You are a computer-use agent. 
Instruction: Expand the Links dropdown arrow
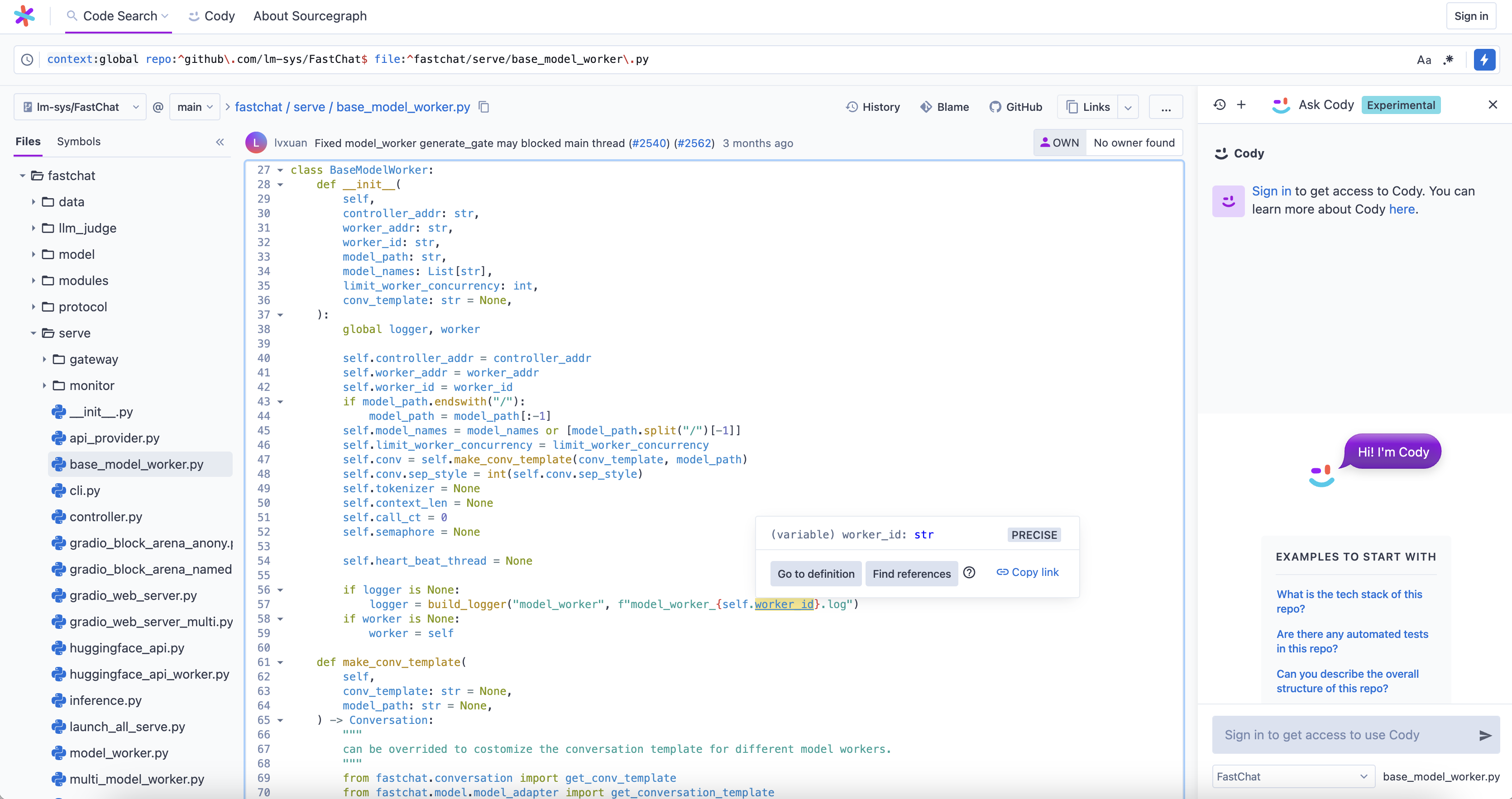[x=1128, y=107]
